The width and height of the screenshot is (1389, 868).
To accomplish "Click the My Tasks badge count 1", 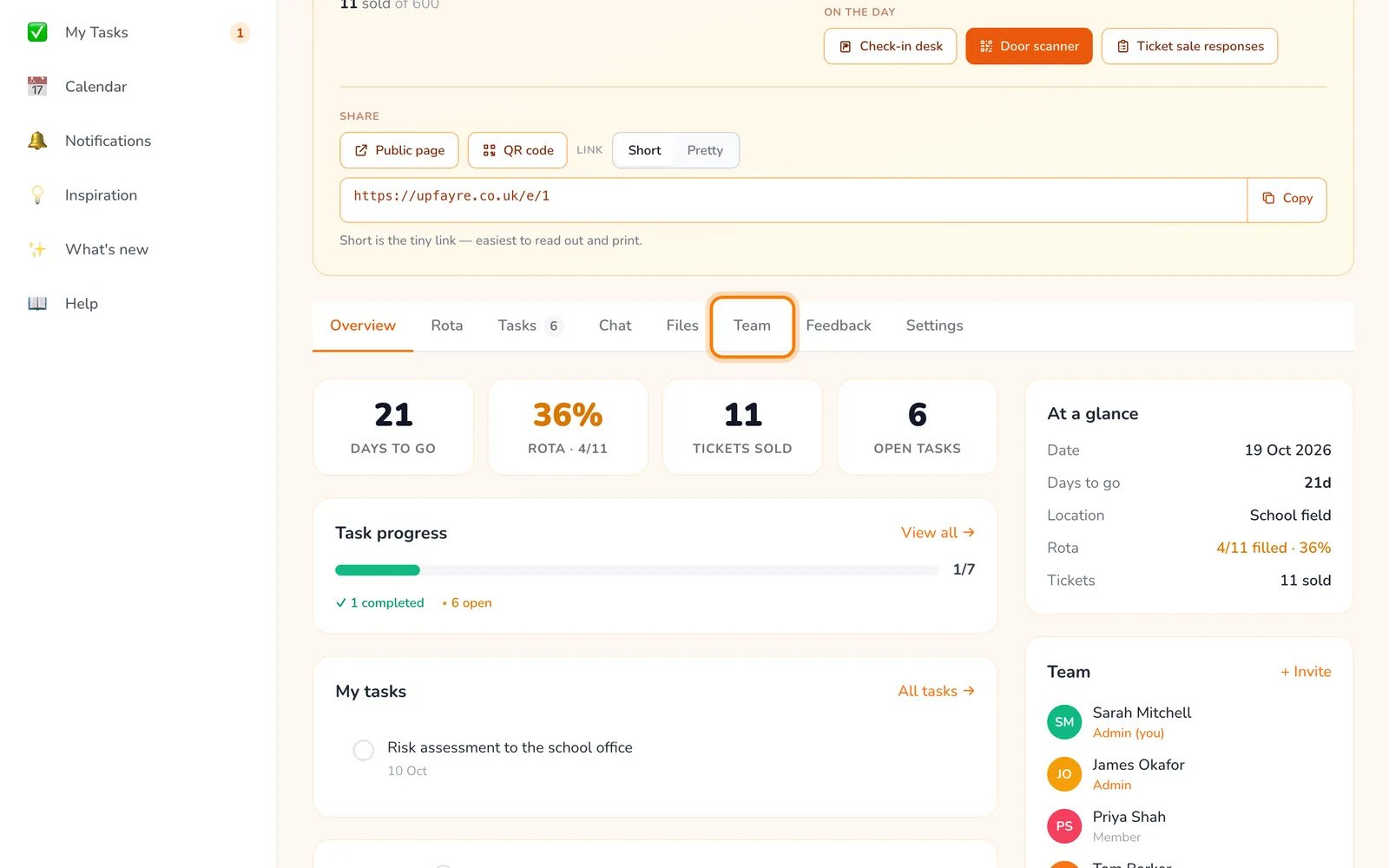I will pyautogui.click(x=240, y=33).
